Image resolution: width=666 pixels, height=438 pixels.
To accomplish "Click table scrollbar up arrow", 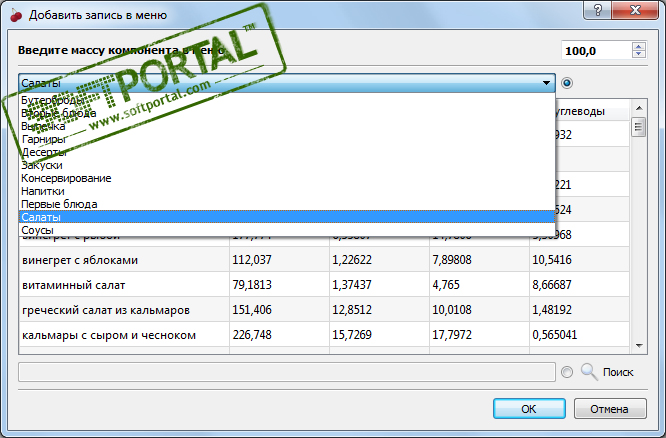I will click(x=638, y=108).
